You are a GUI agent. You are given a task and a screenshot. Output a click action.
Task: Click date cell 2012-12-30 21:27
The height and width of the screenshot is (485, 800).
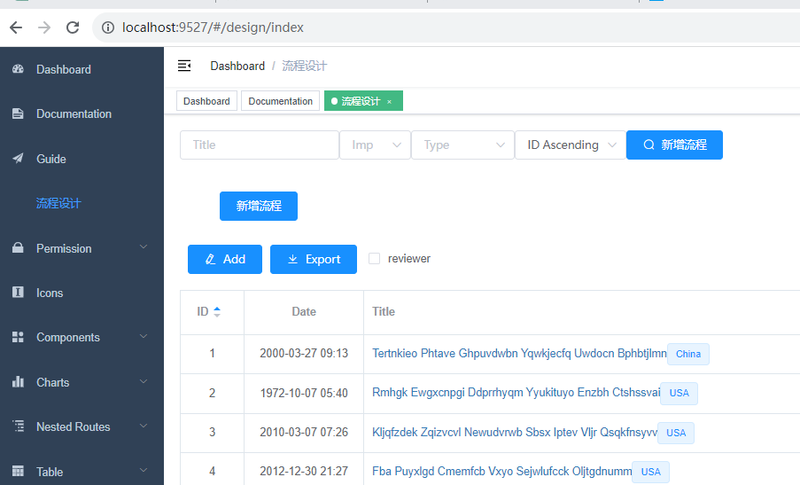pos(304,471)
